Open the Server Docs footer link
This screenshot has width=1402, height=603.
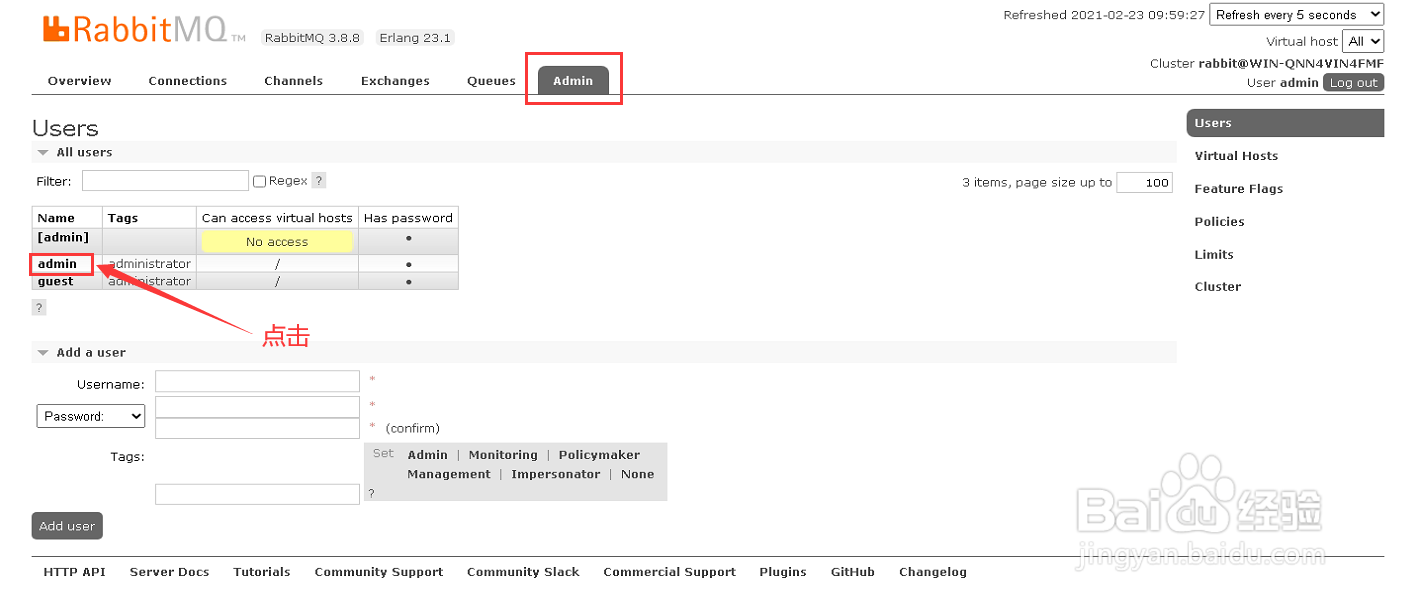click(x=170, y=572)
